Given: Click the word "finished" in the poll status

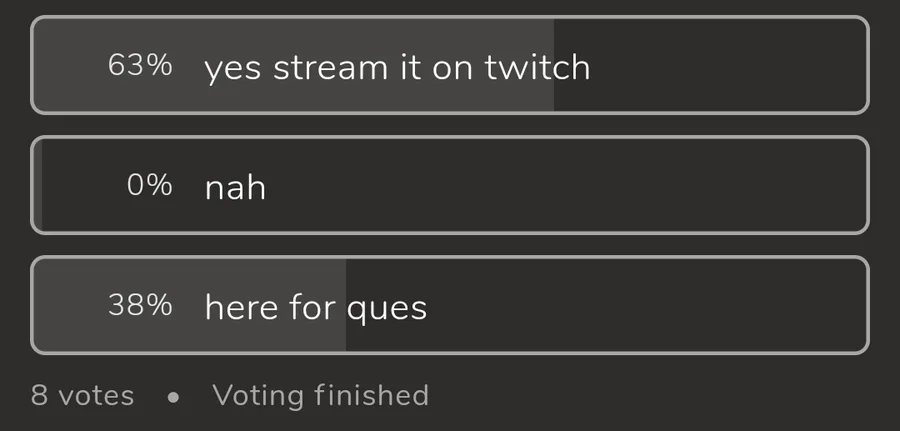Looking at the screenshot, I should point(371,396).
